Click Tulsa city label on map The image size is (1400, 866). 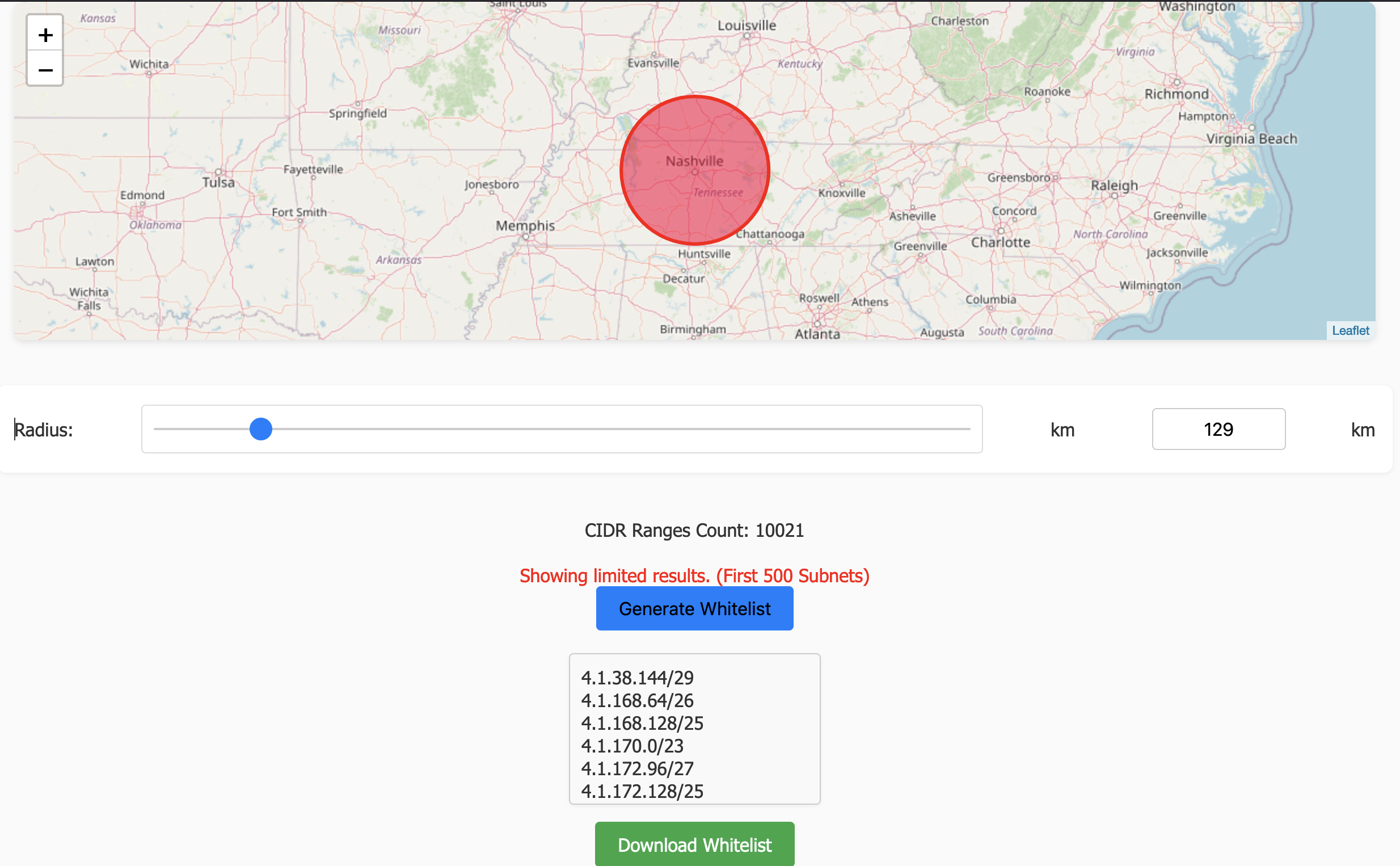[218, 182]
